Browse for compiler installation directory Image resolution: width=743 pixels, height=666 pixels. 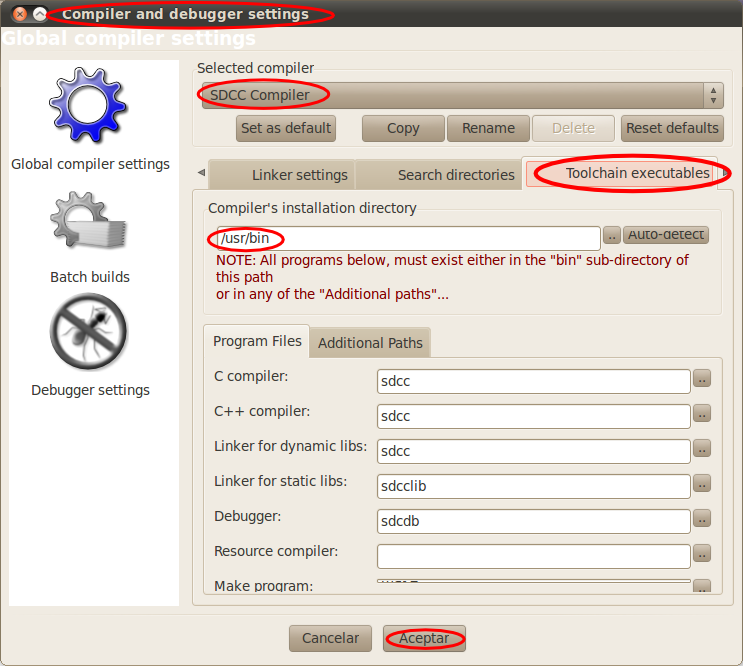[611, 236]
